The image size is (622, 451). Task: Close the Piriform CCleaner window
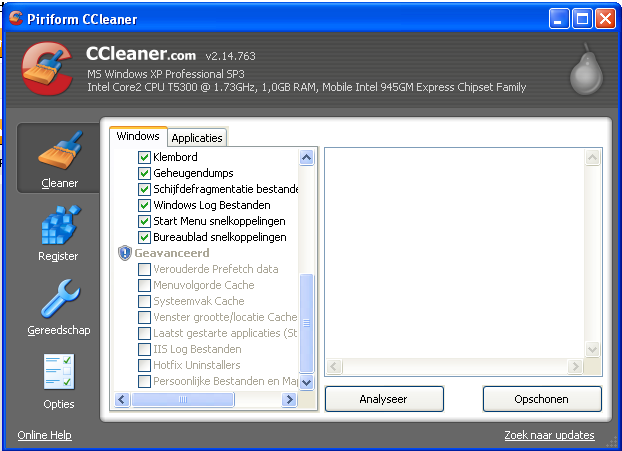click(x=605, y=18)
